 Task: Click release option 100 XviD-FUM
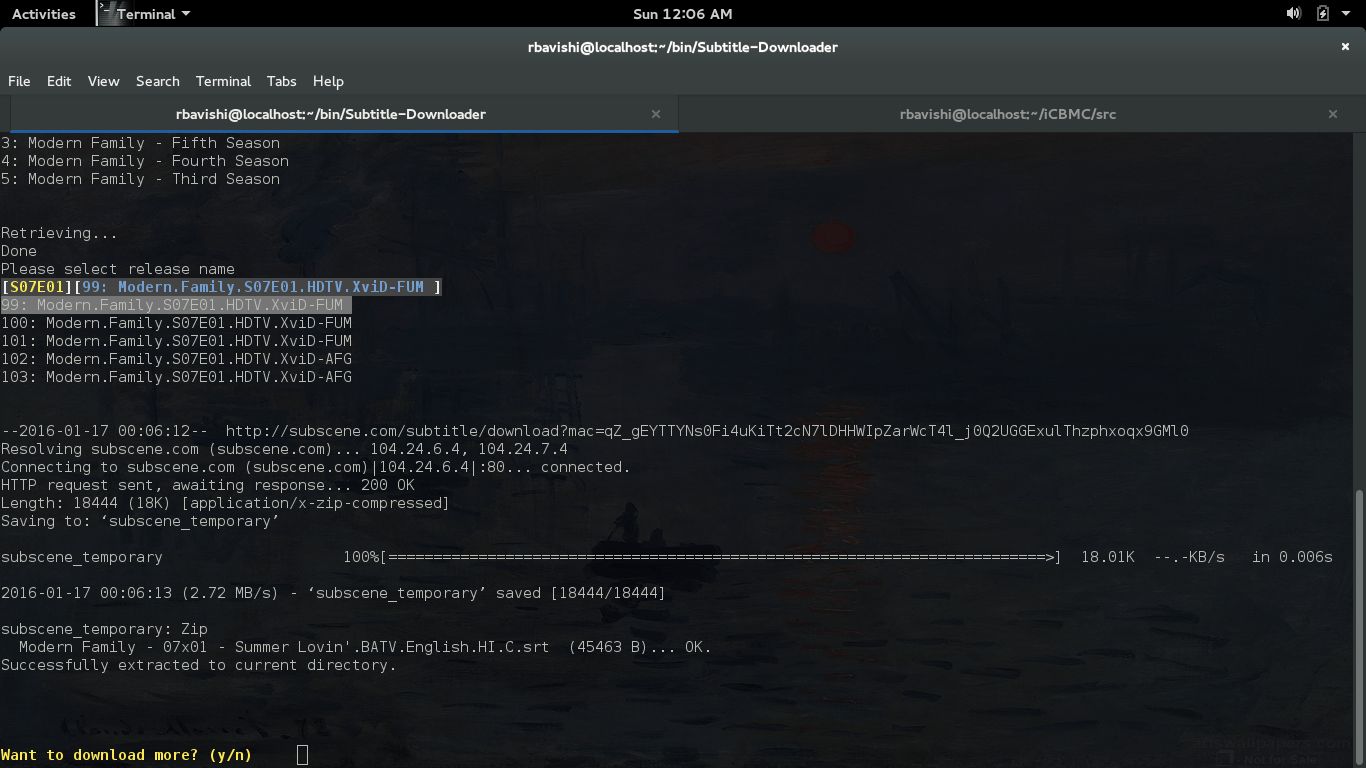tap(176, 323)
